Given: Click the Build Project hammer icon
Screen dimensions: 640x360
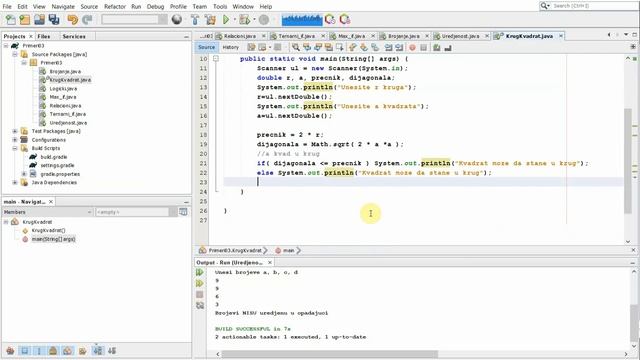Looking at the screenshot, I should 195,19.
